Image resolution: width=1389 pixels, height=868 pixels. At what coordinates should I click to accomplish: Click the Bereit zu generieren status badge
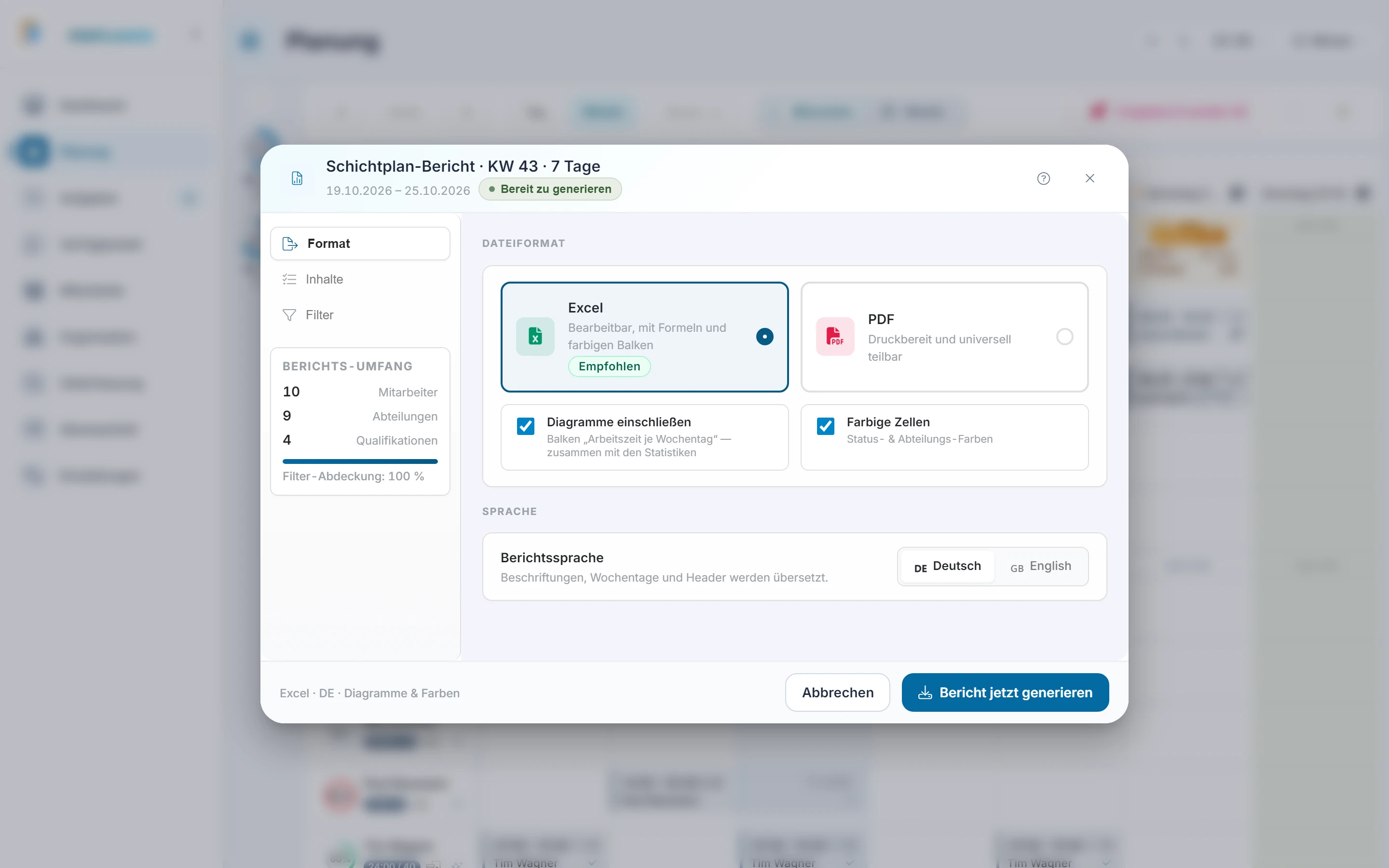click(550, 190)
